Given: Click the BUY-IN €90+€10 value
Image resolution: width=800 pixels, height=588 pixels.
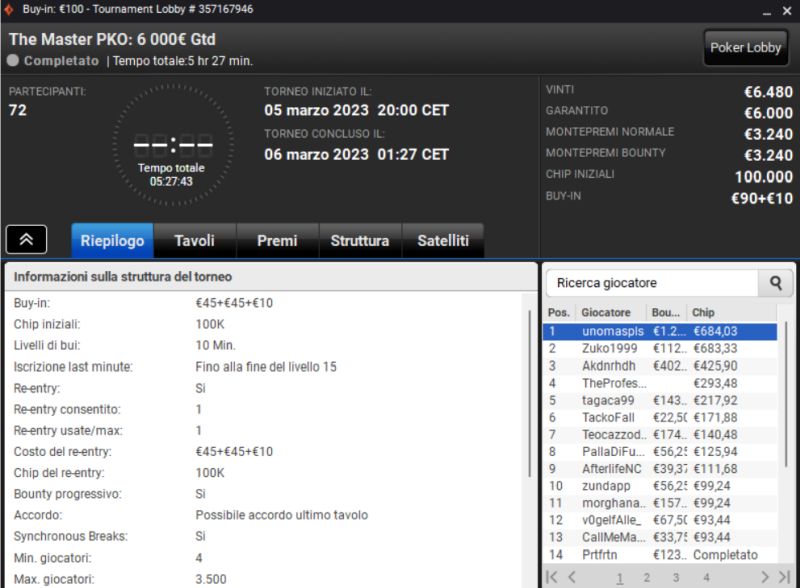Looking at the screenshot, I should pos(762,198).
